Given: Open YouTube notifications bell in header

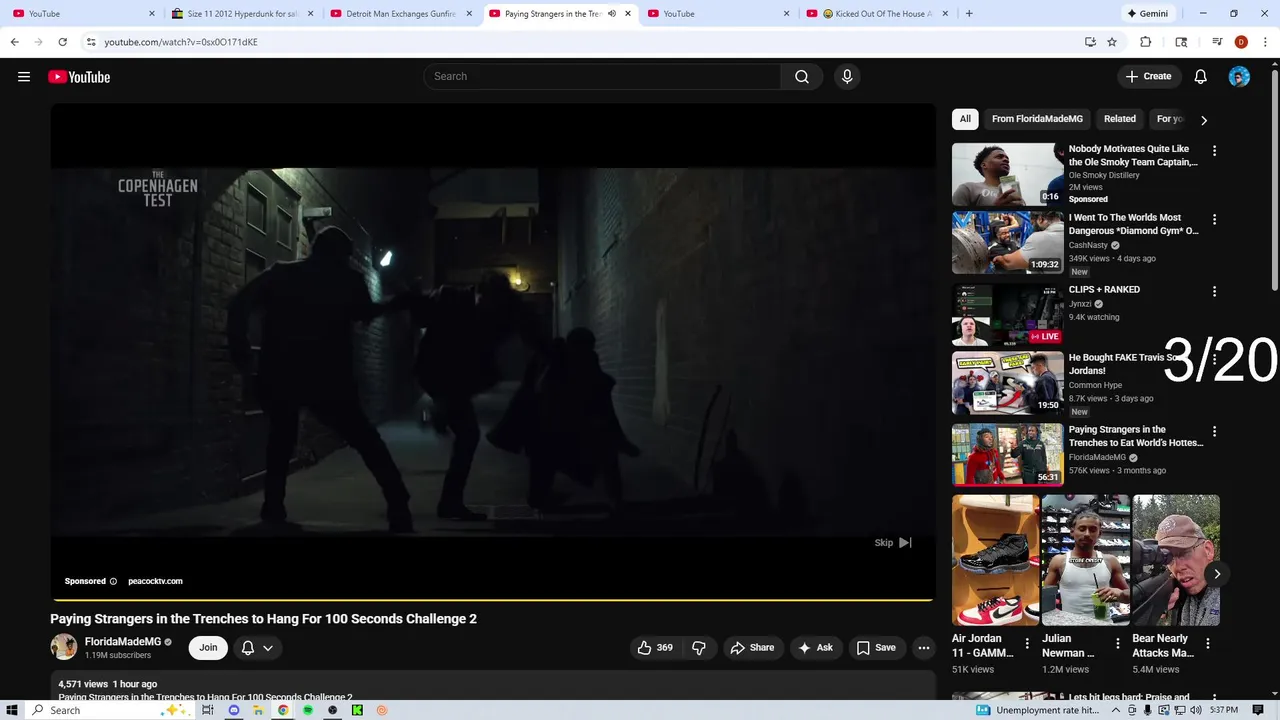Looking at the screenshot, I should click(x=1201, y=77).
